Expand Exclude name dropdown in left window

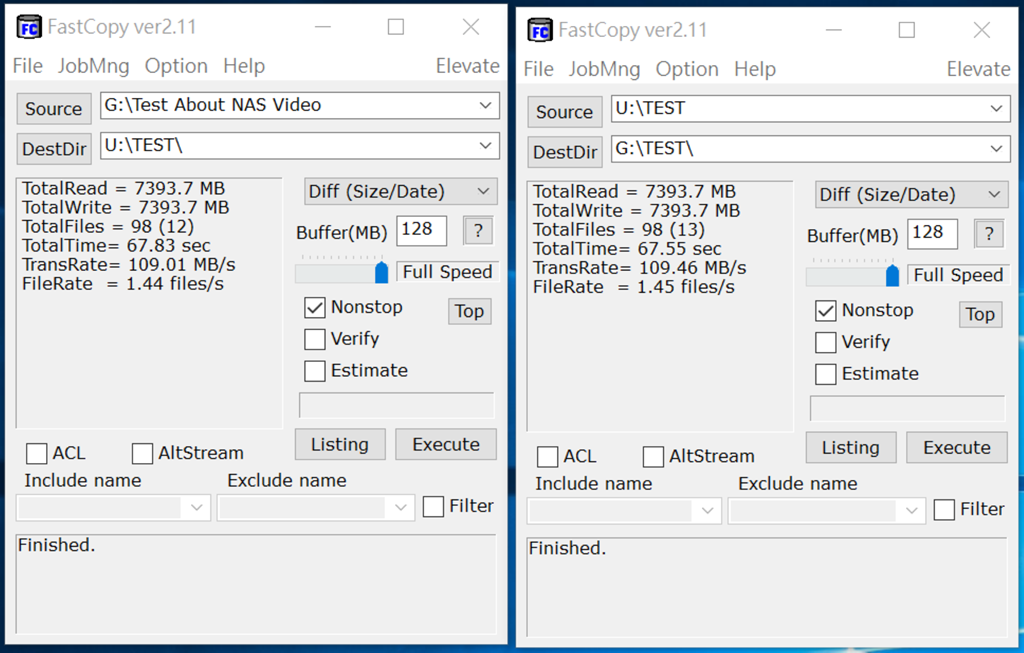(400, 507)
